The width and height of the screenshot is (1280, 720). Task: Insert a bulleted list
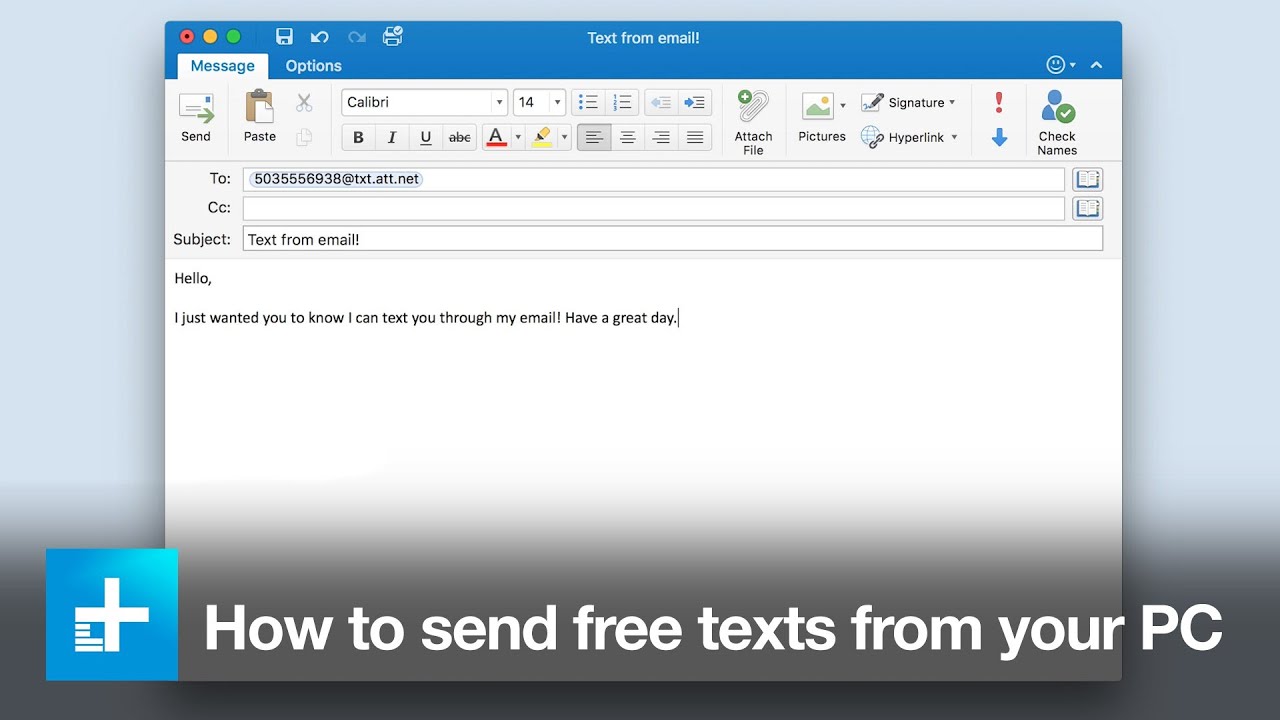click(x=588, y=102)
